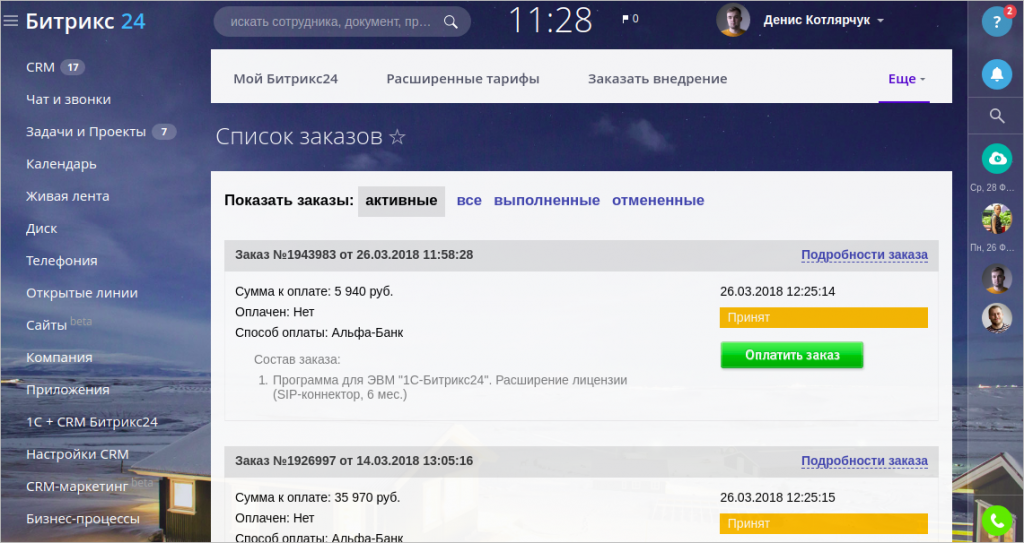
Task: Click the right sidebar search magnifier
Action: pos(997,116)
